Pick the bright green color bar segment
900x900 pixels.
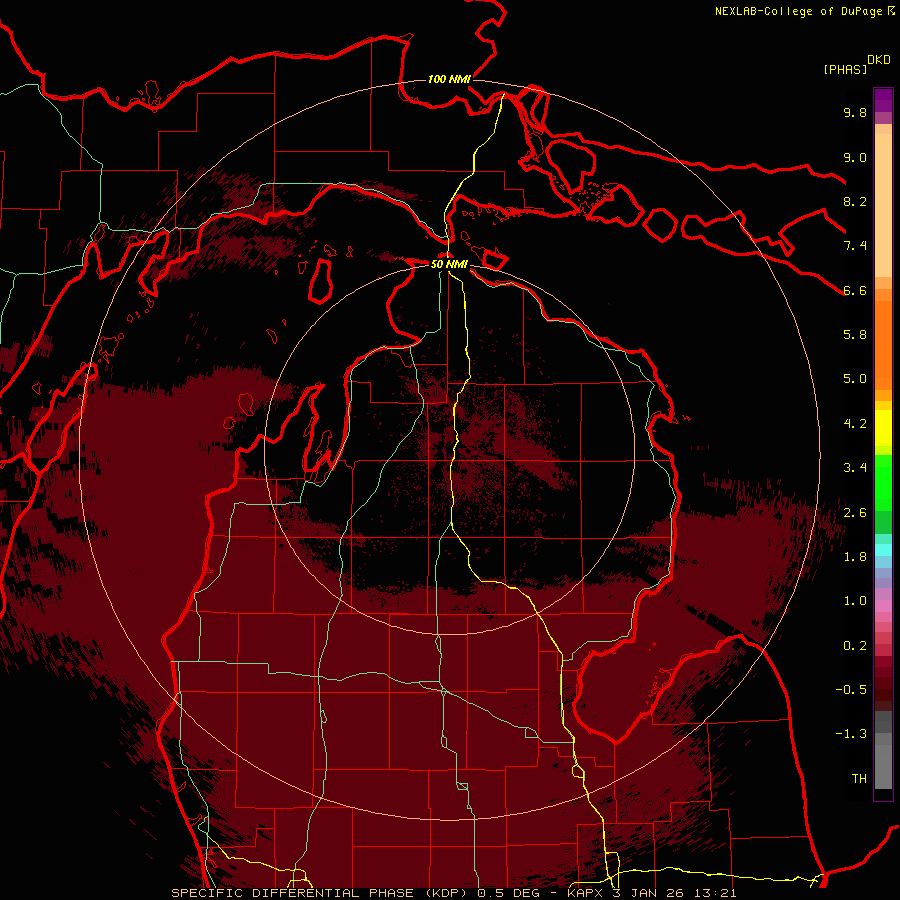(883, 483)
